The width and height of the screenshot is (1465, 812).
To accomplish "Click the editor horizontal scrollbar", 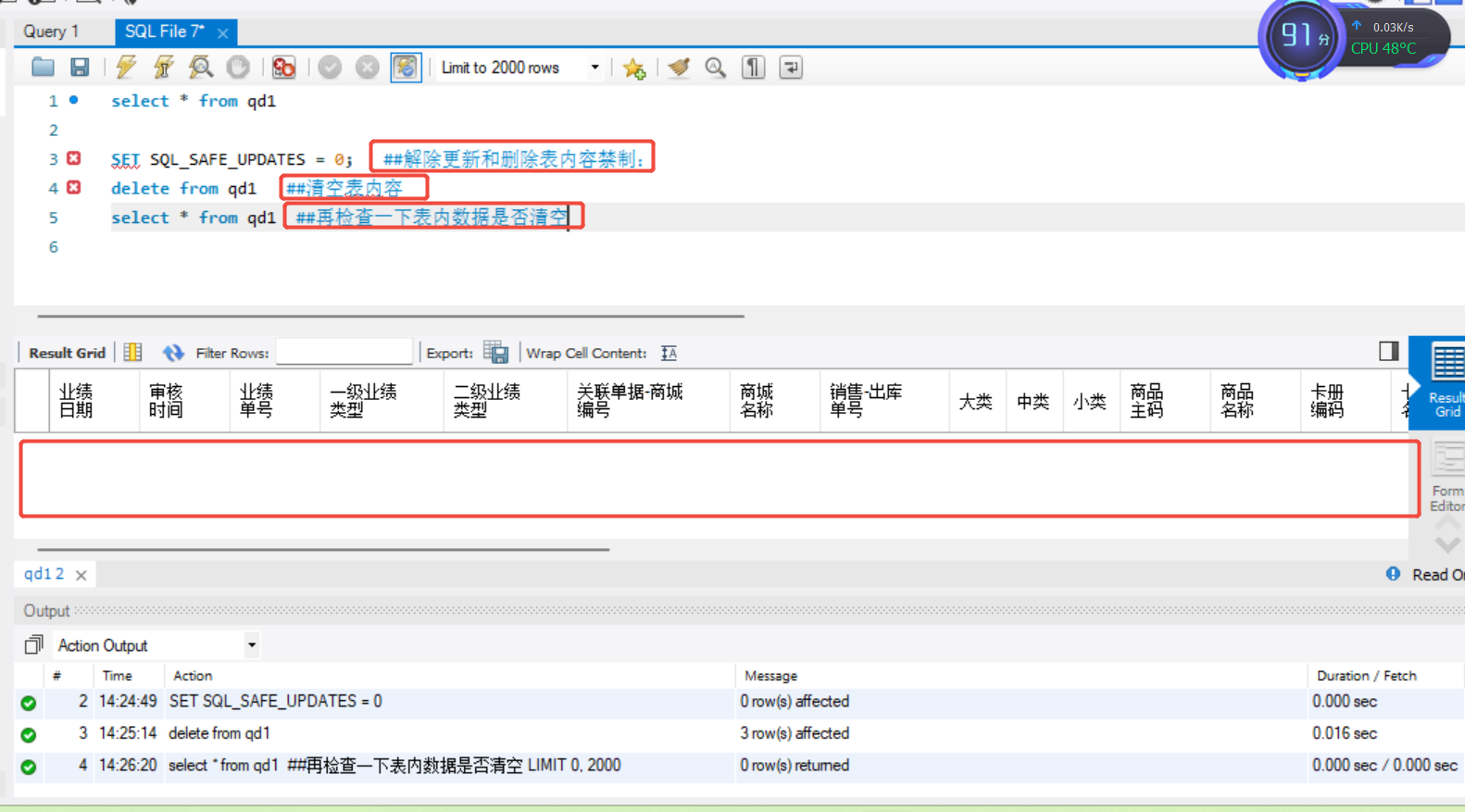I will click(x=391, y=316).
